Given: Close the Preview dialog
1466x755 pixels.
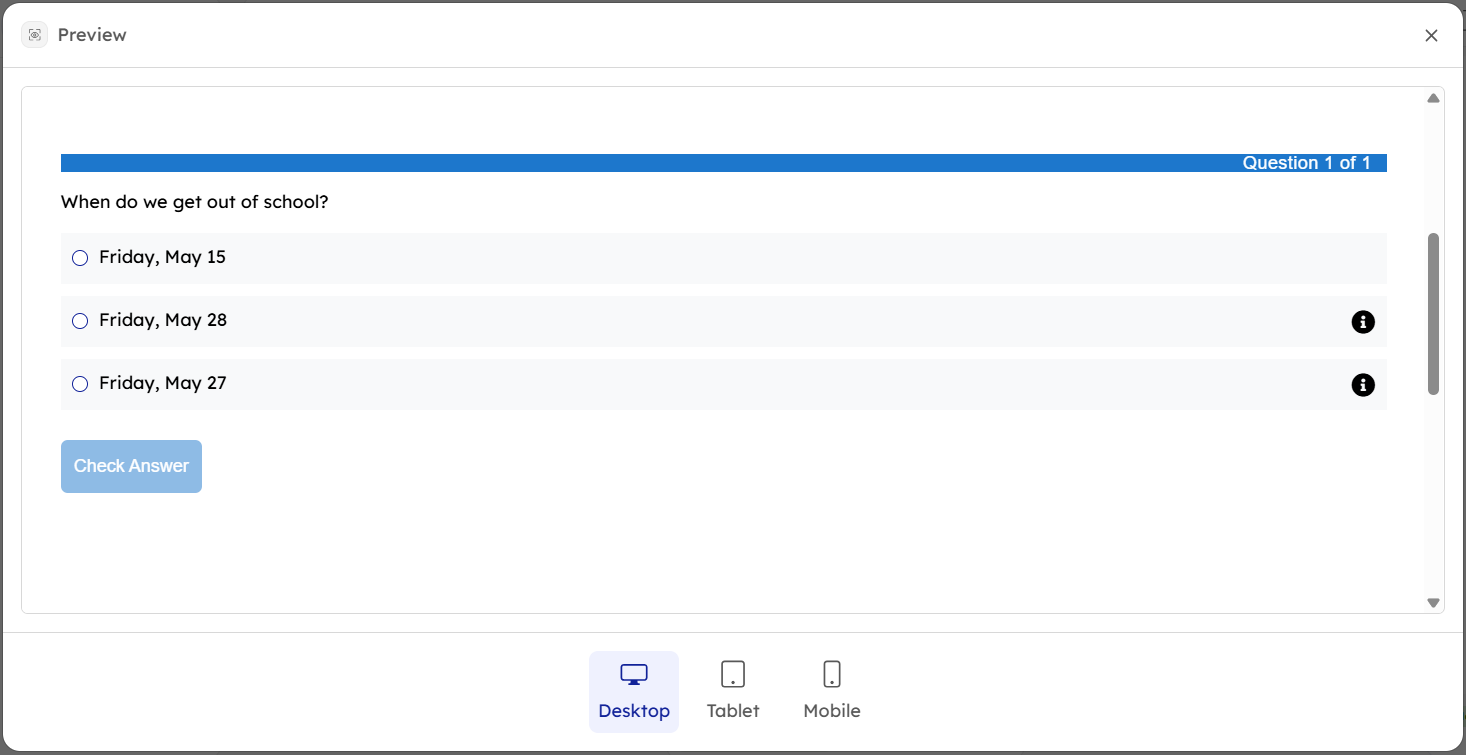Looking at the screenshot, I should [x=1431, y=36].
